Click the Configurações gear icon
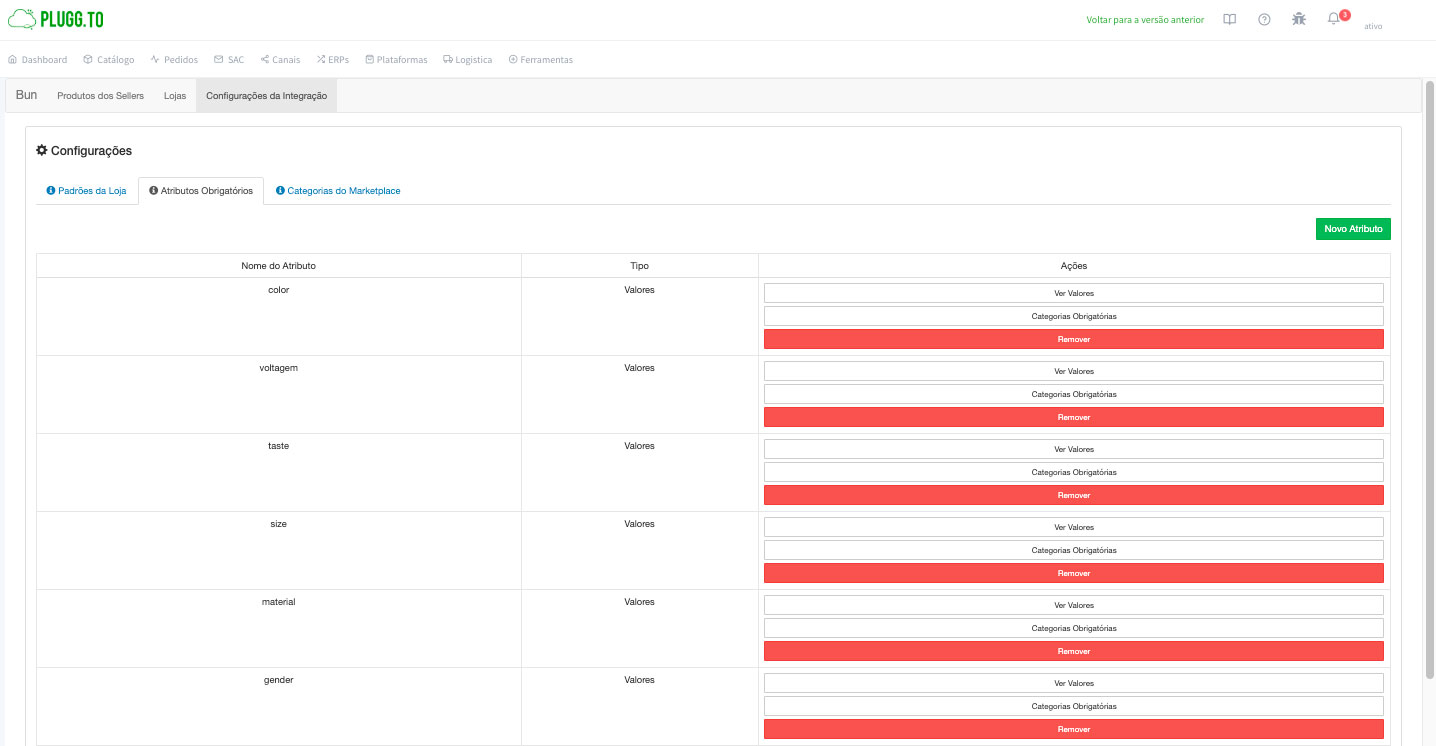The height and width of the screenshot is (746, 1436). click(x=42, y=150)
